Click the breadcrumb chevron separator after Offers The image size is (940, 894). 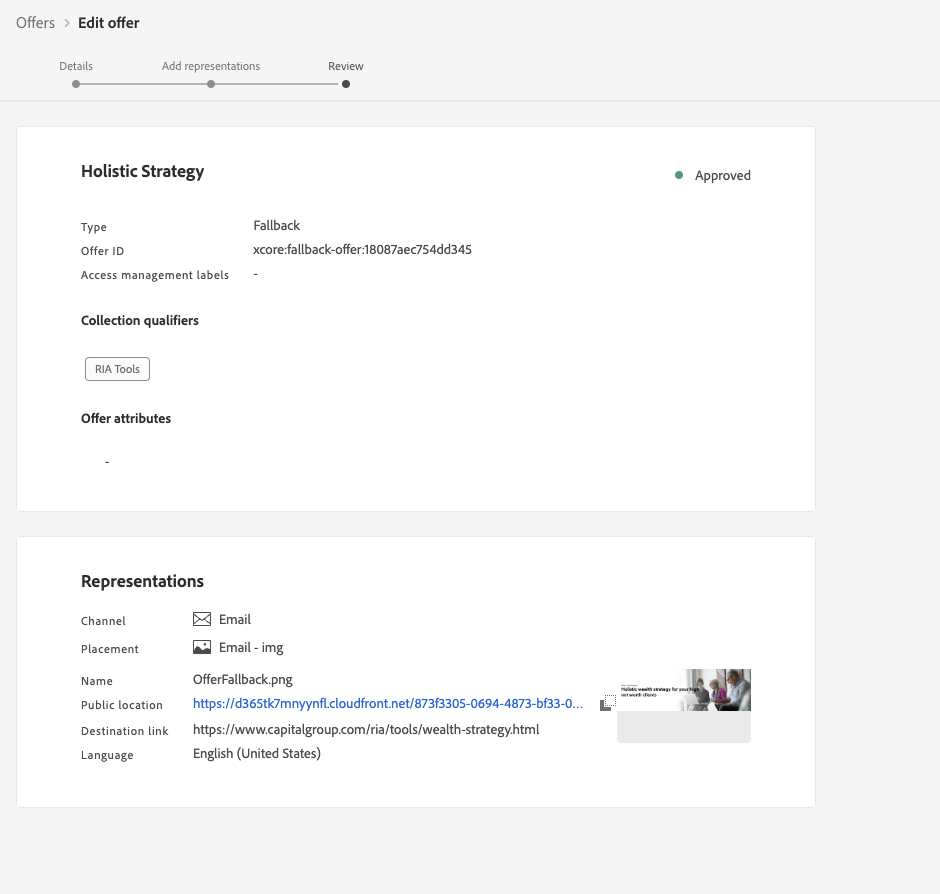pyautogui.click(x=67, y=23)
